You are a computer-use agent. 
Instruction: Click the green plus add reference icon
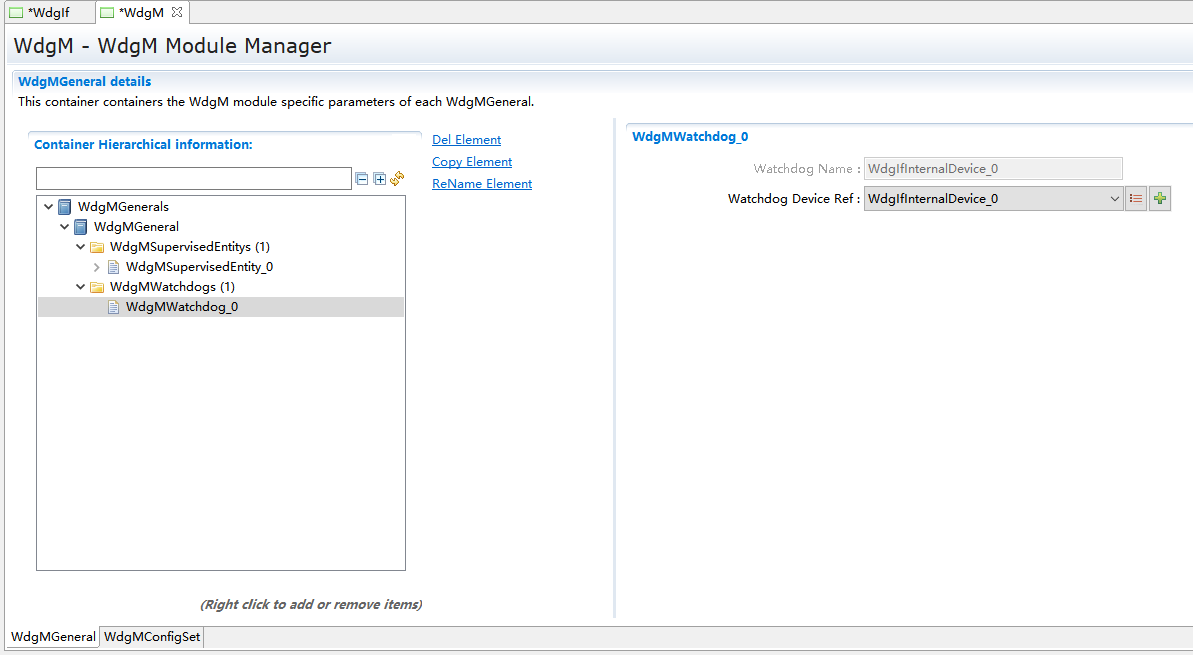coord(1160,199)
